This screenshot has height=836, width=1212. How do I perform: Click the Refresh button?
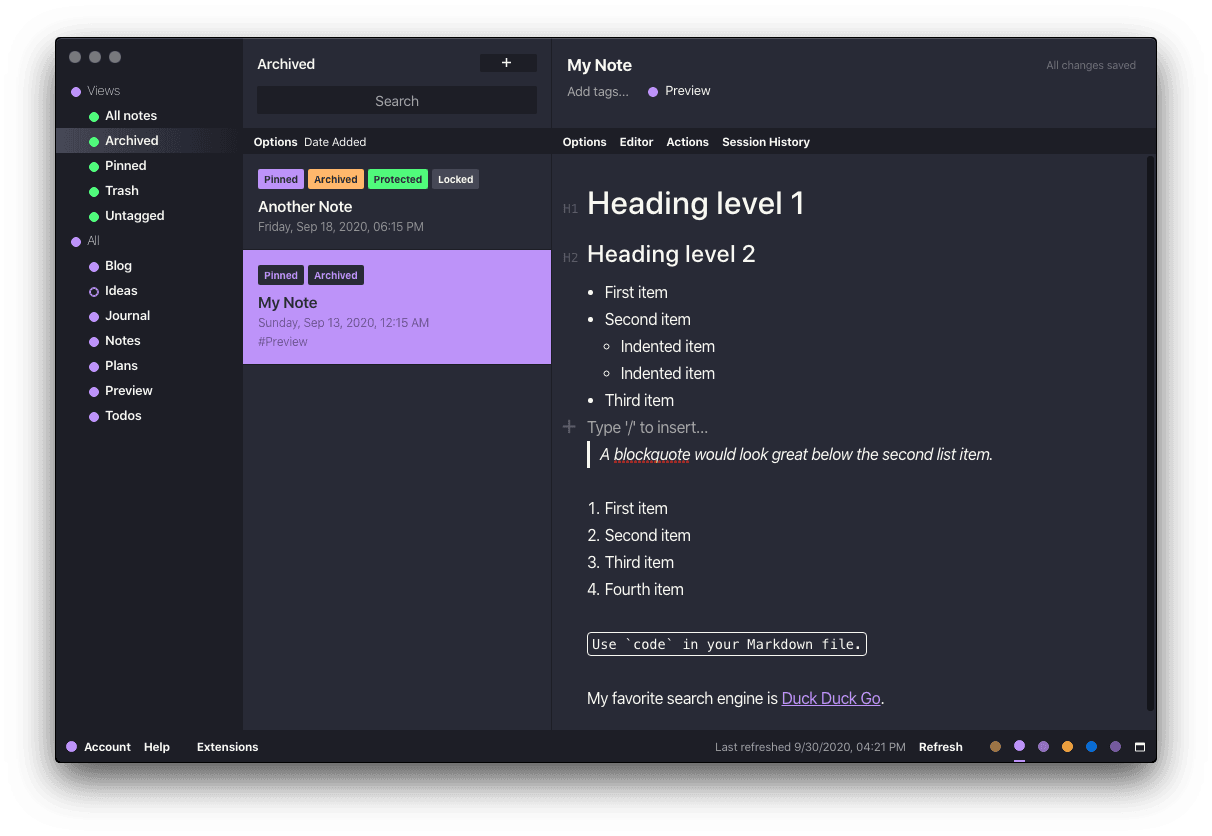point(940,747)
